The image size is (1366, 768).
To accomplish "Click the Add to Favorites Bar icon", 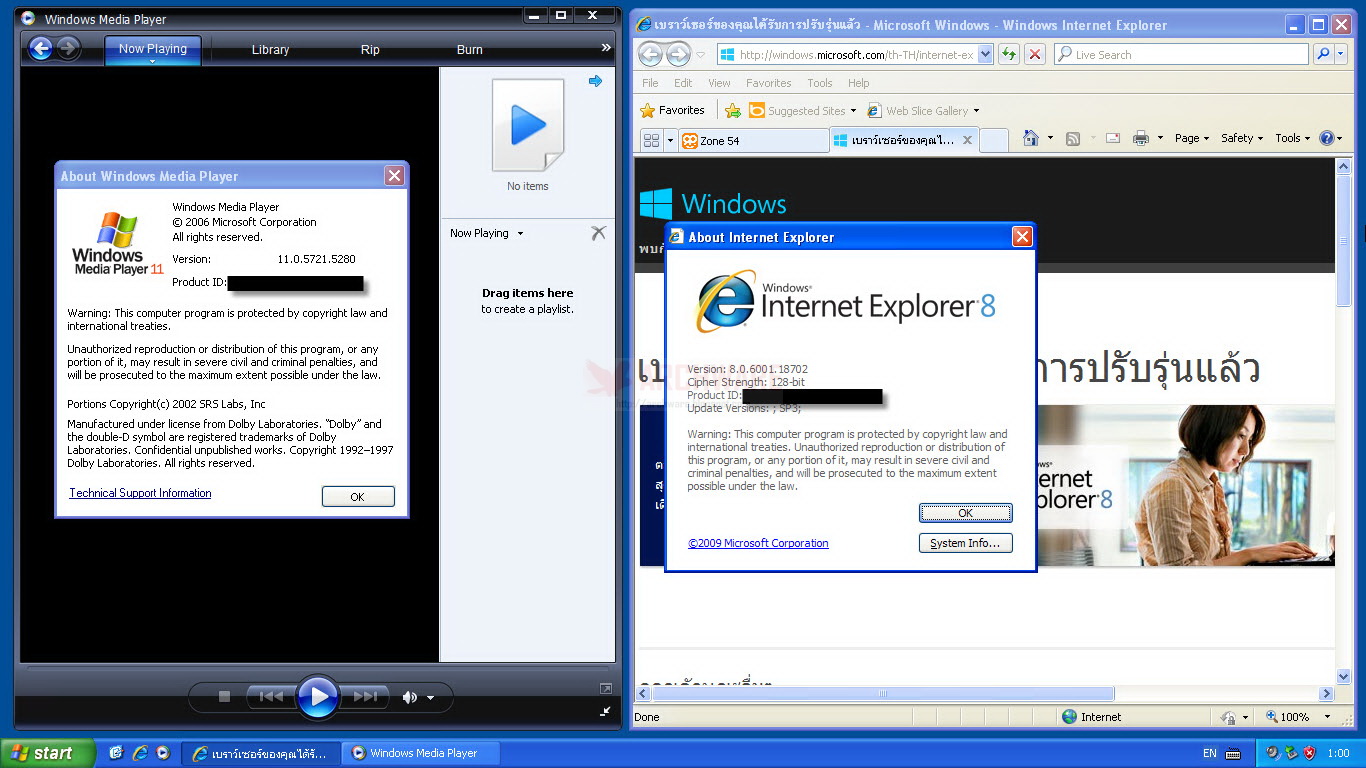I will click(733, 110).
